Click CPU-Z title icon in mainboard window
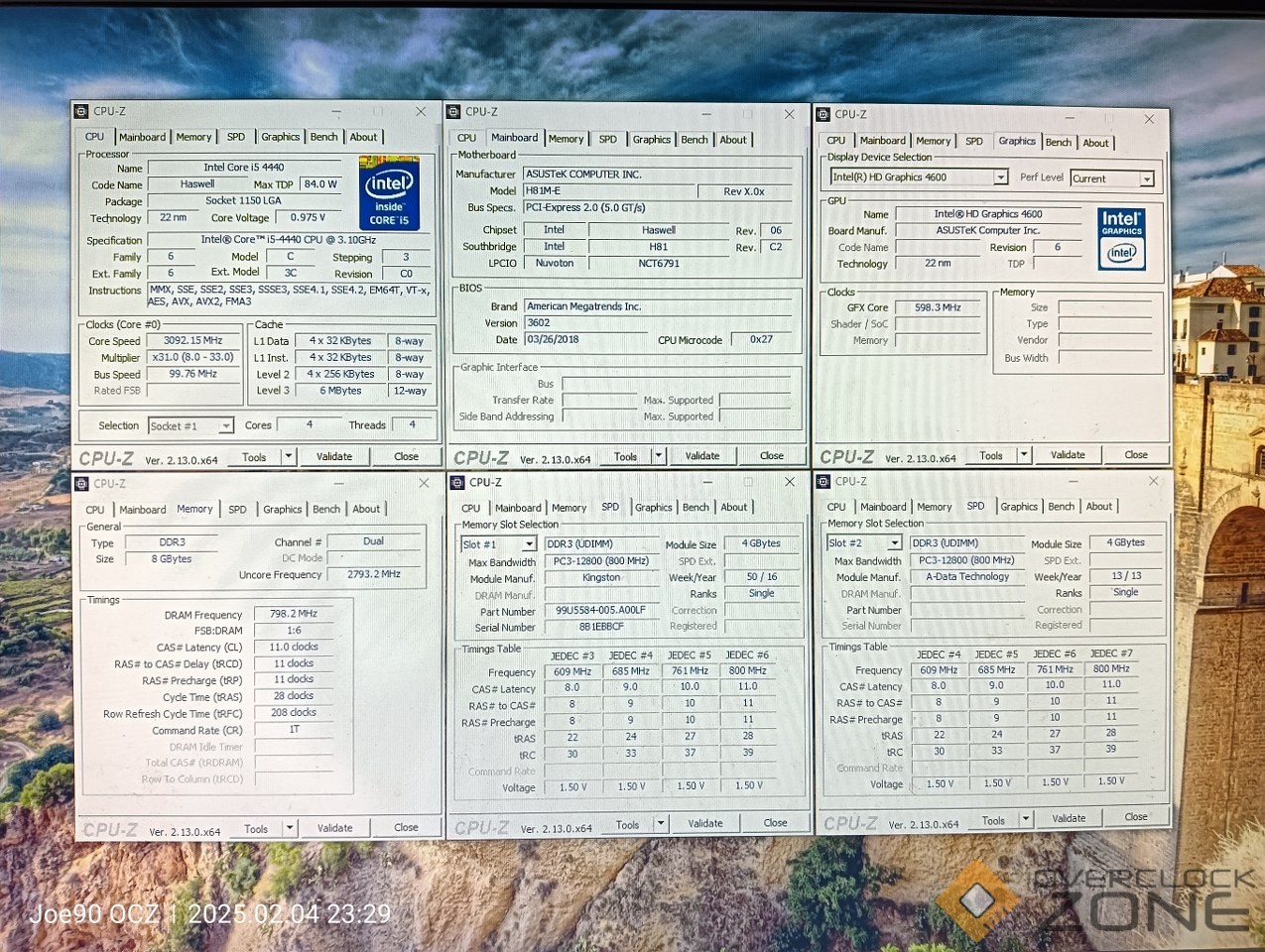1265x952 pixels. coord(453,113)
